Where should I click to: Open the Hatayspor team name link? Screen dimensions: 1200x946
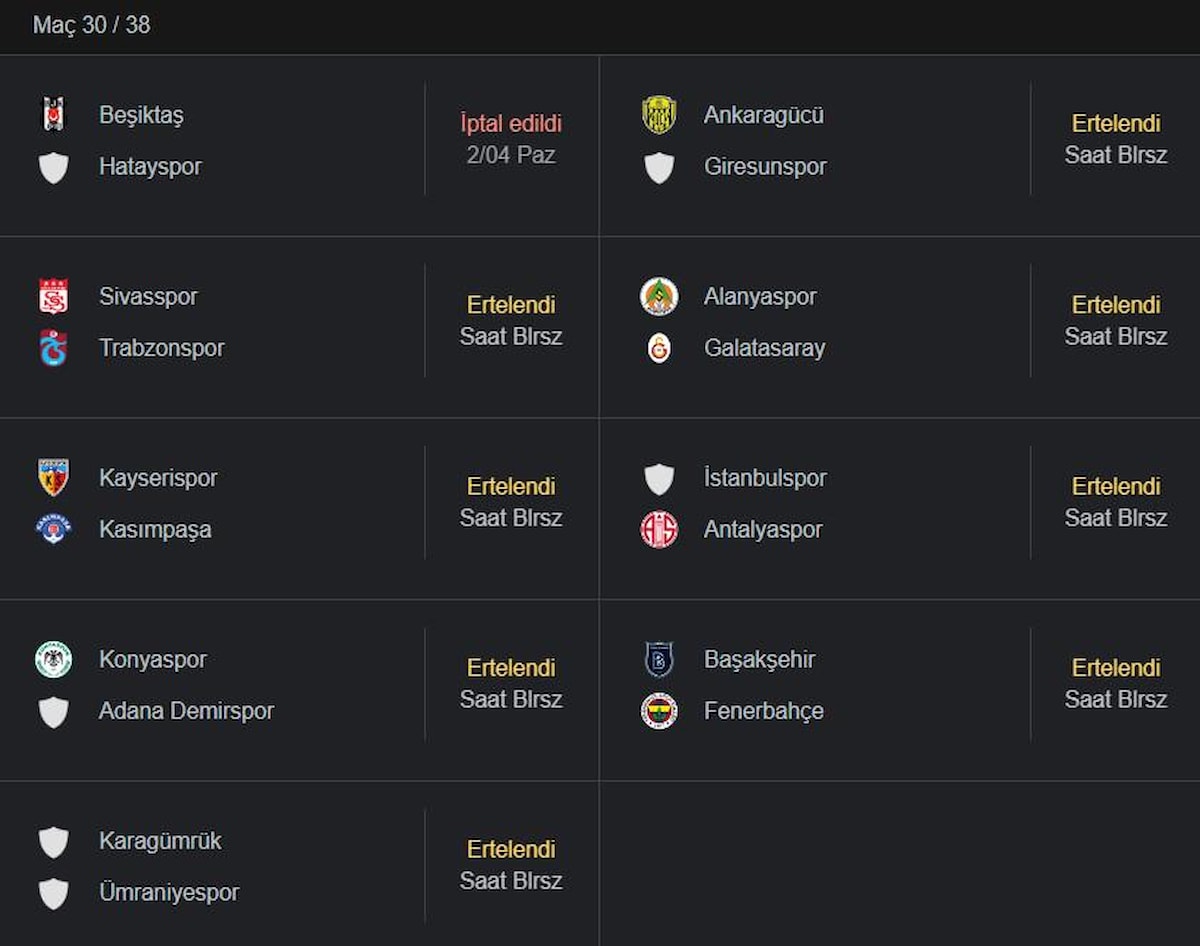[150, 167]
